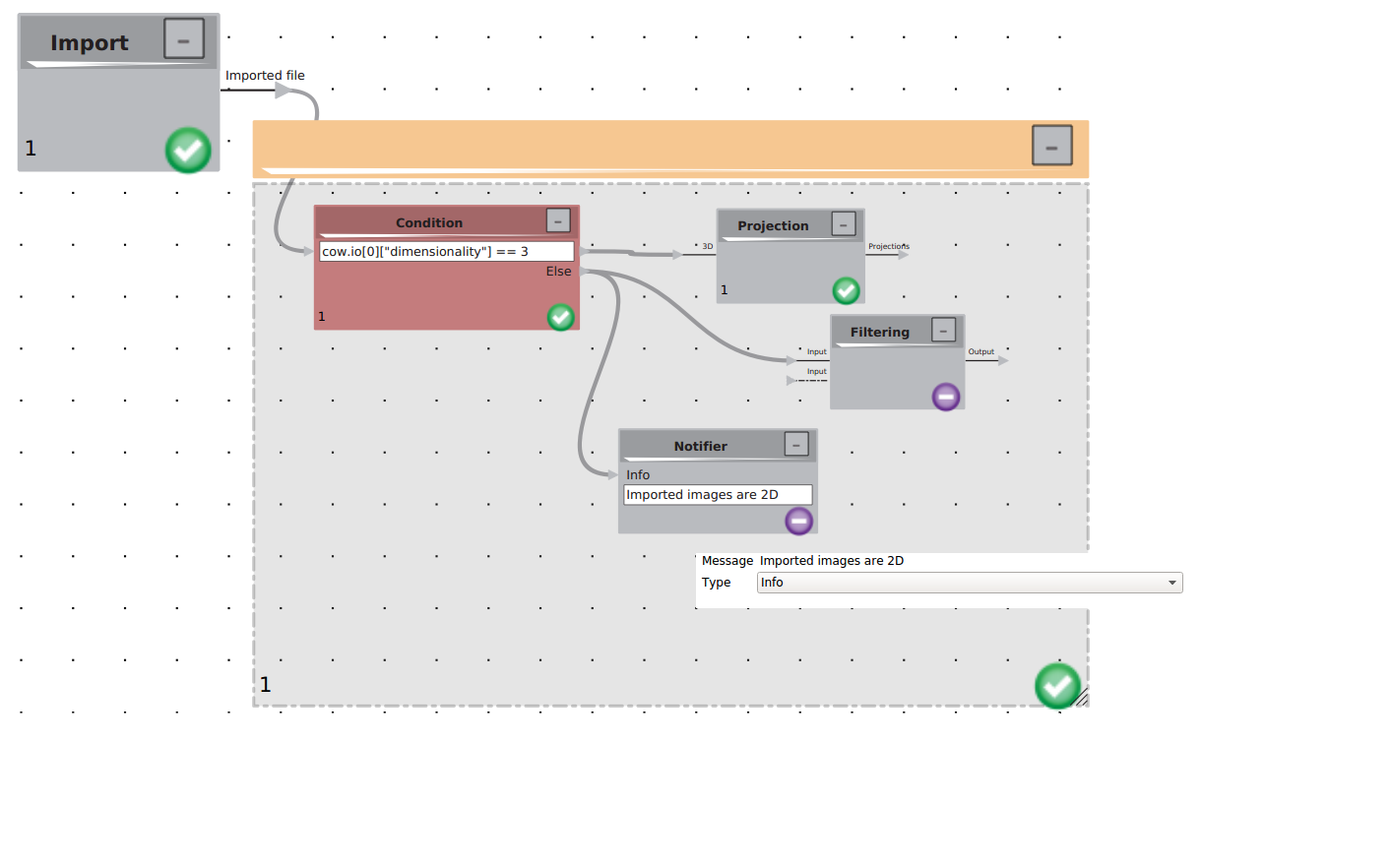Collapse the orange group container

click(x=1052, y=146)
